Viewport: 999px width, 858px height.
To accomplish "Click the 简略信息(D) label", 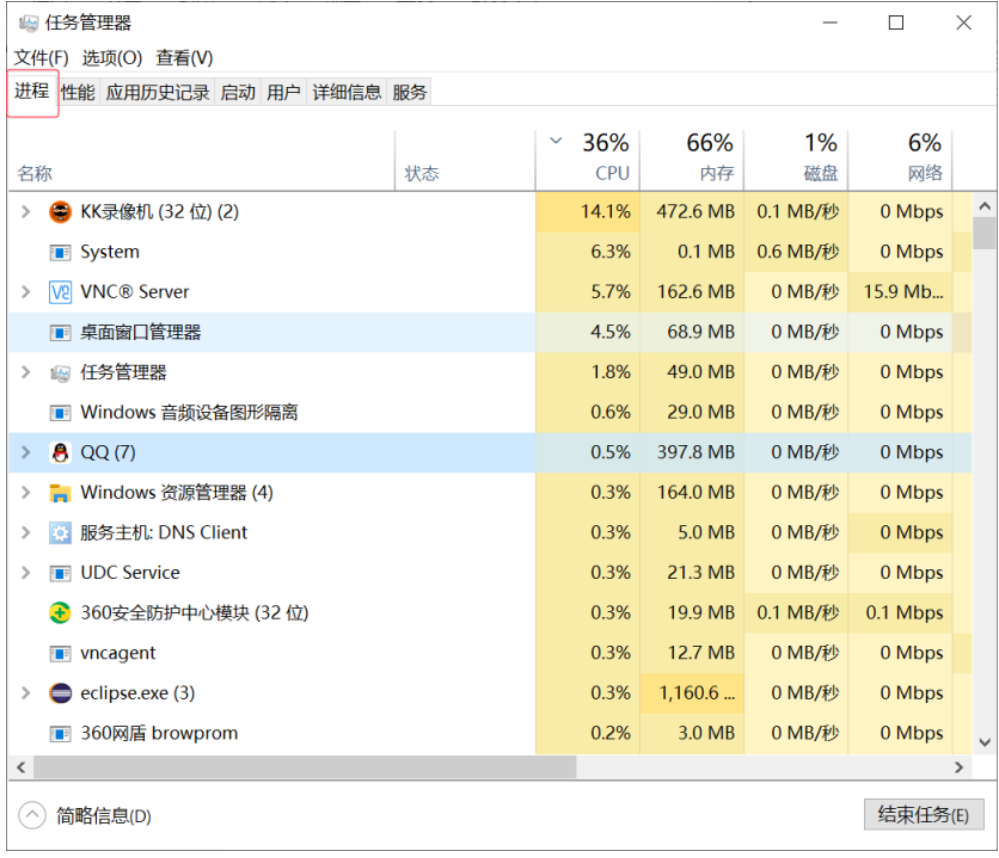I will point(104,816).
